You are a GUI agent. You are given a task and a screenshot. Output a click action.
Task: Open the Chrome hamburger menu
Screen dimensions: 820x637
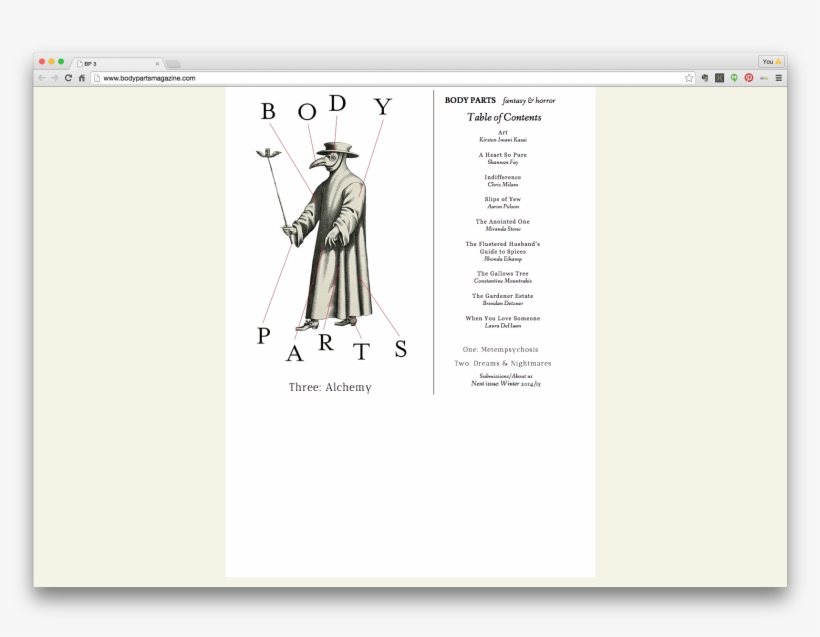pos(778,78)
